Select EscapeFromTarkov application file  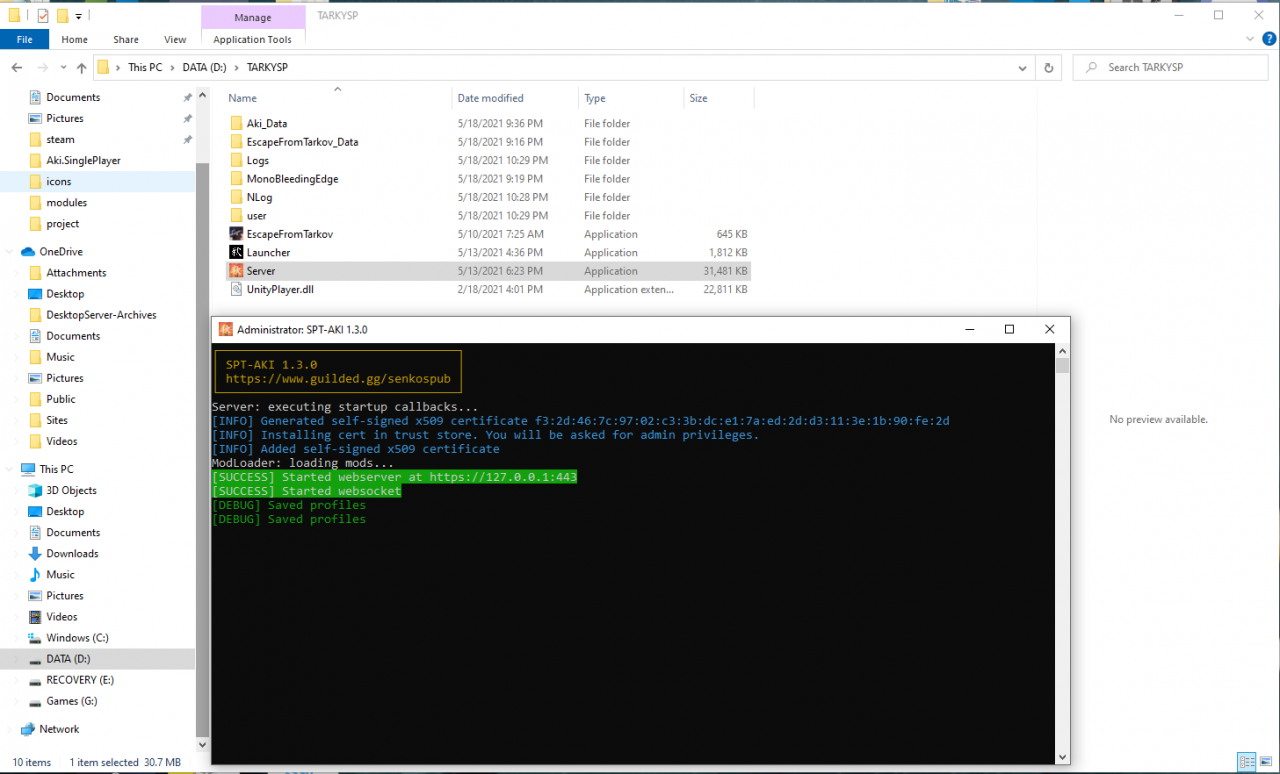coord(289,234)
